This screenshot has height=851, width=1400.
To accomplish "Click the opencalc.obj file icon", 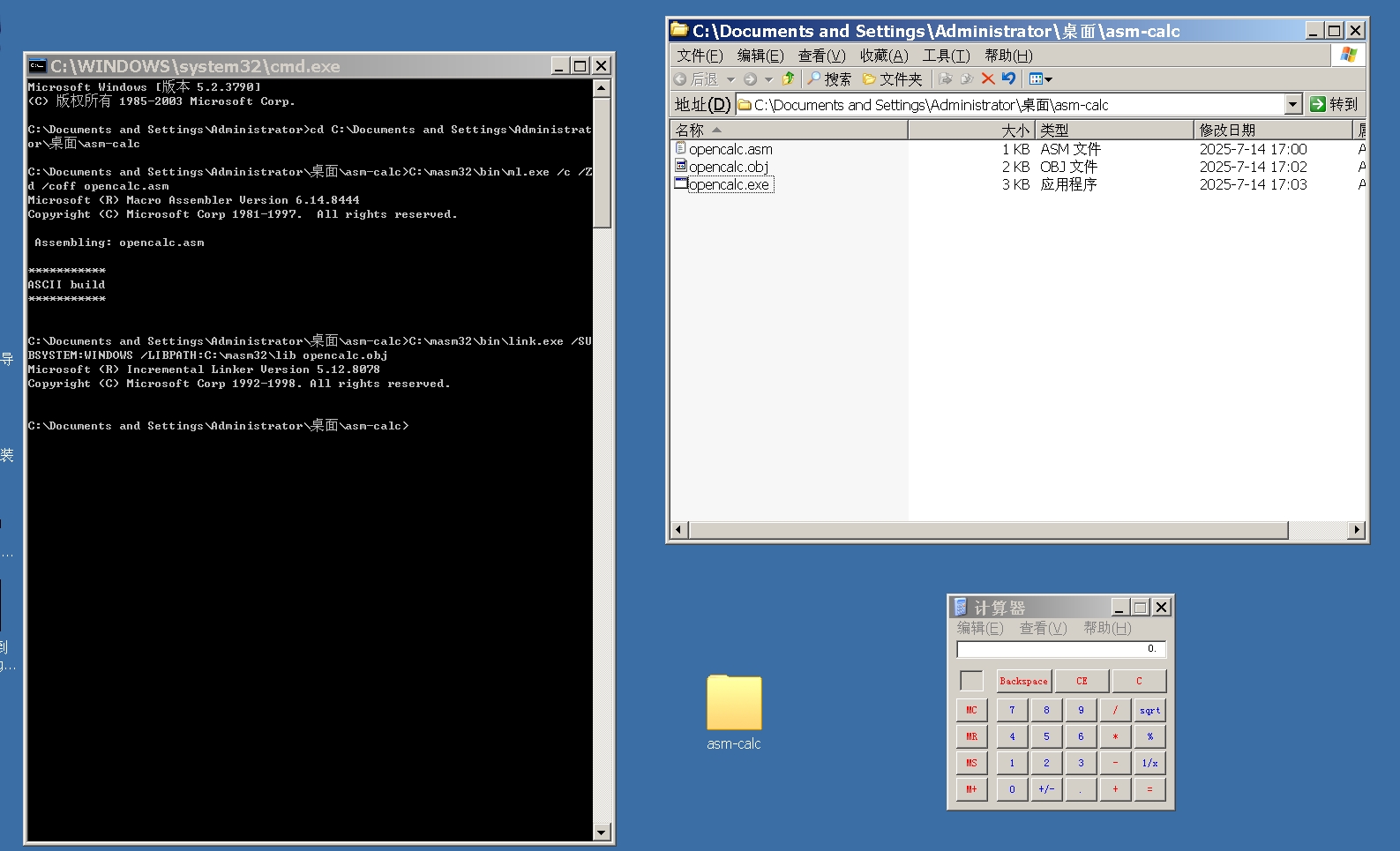I will coord(681,166).
